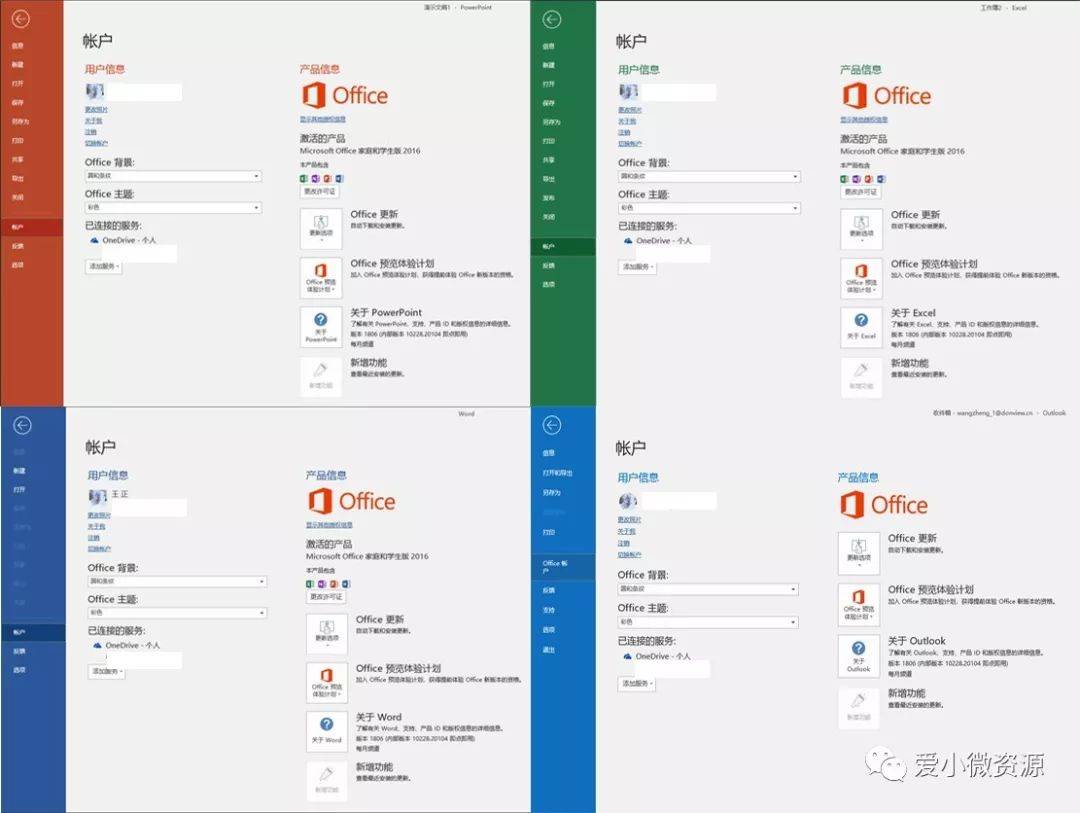Go back using PowerPoint's back arrow
Viewport: 1080px width, 813px height.
(x=20, y=19)
